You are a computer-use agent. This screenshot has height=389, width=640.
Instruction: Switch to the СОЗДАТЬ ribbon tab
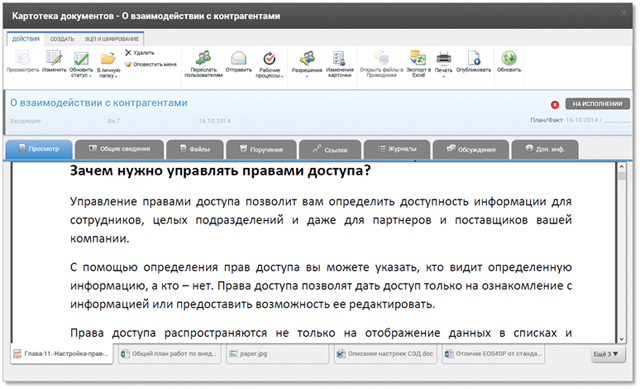coord(62,39)
